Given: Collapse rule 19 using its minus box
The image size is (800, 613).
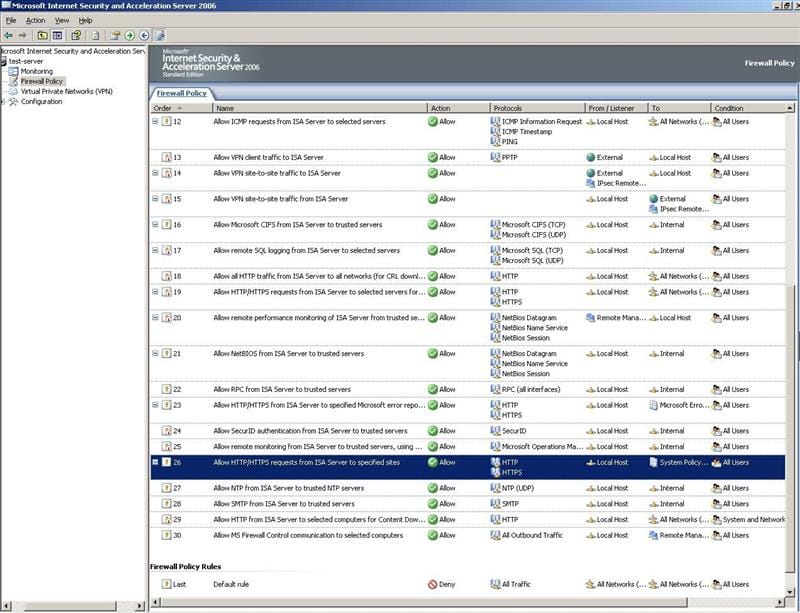Looking at the screenshot, I should [x=155, y=292].
